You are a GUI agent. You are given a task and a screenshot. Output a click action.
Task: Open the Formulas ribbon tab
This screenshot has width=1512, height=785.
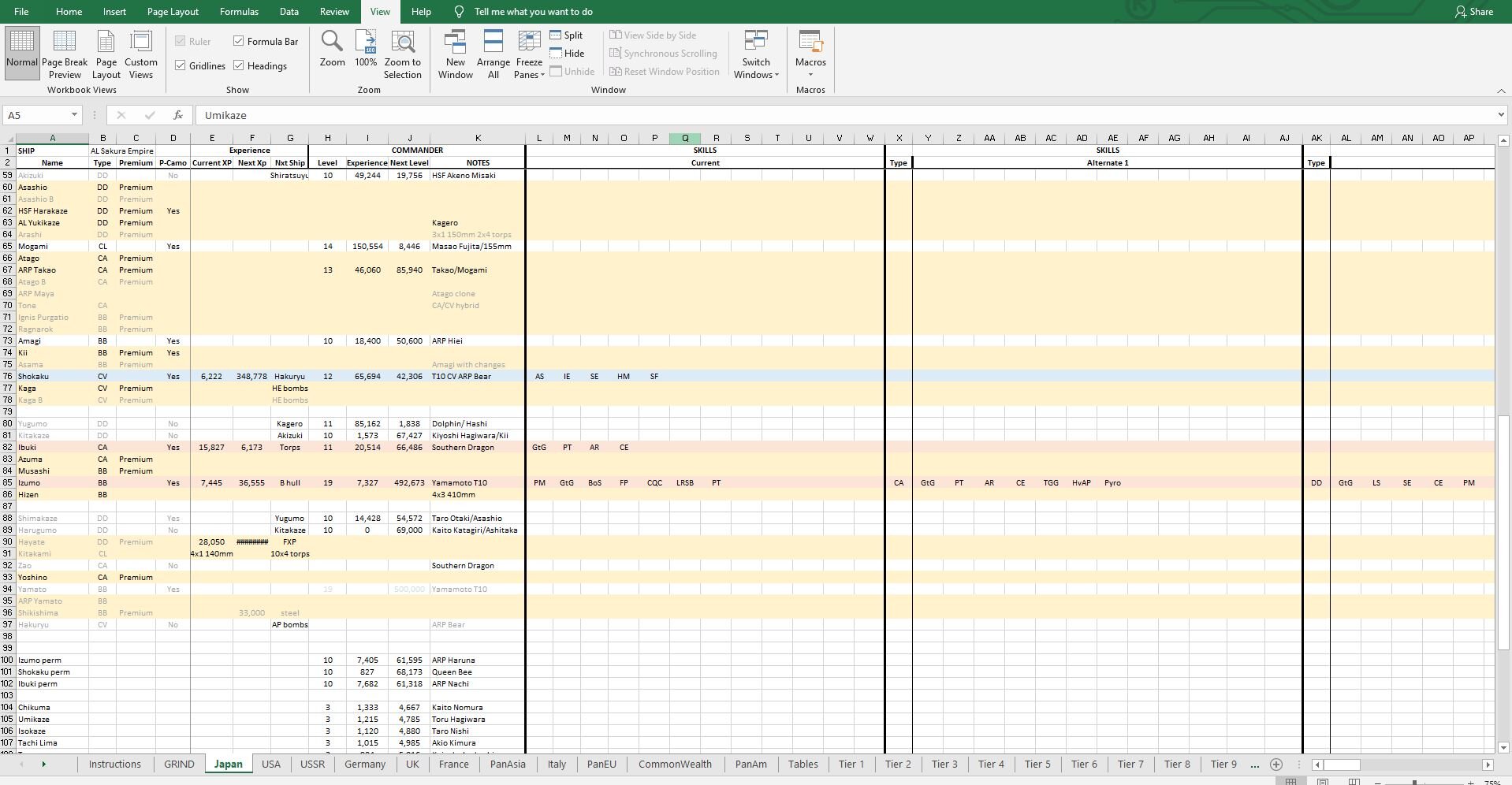tap(239, 12)
